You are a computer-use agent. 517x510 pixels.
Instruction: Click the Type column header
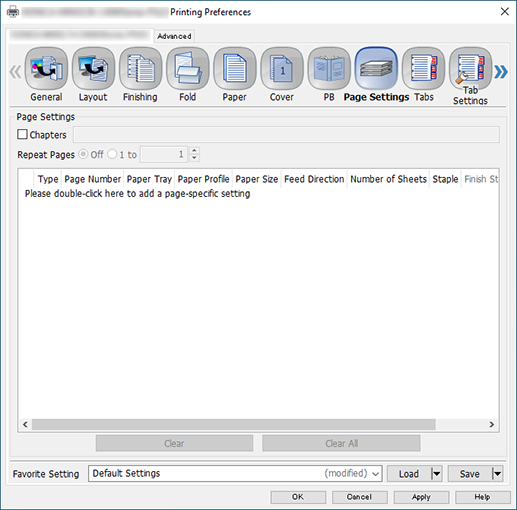pyautogui.click(x=48, y=179)
